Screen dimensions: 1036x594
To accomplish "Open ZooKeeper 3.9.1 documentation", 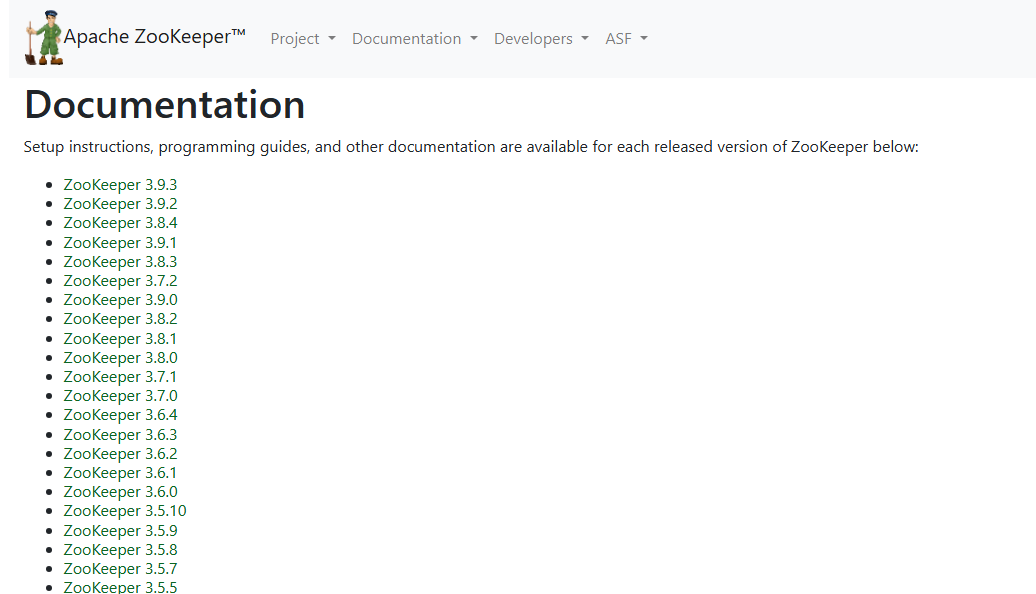I will coord(120,242).
